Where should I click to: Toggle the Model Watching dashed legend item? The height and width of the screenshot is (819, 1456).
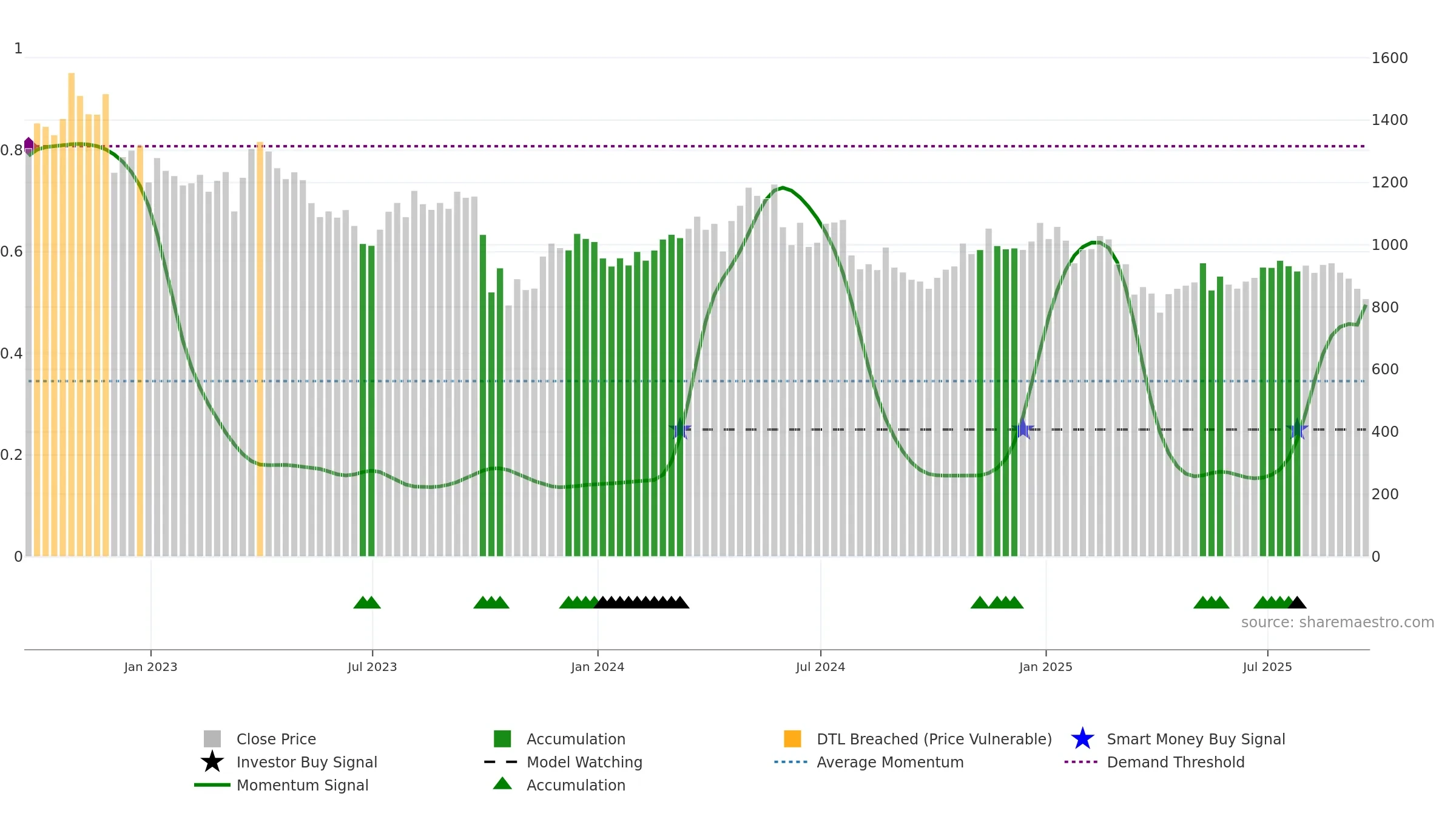(563, 762)
